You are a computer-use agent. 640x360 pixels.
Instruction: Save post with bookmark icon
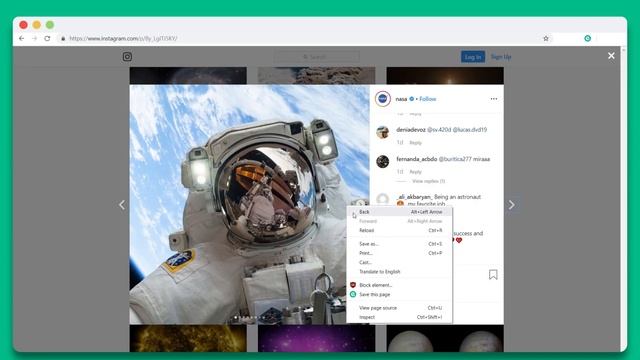493,275
